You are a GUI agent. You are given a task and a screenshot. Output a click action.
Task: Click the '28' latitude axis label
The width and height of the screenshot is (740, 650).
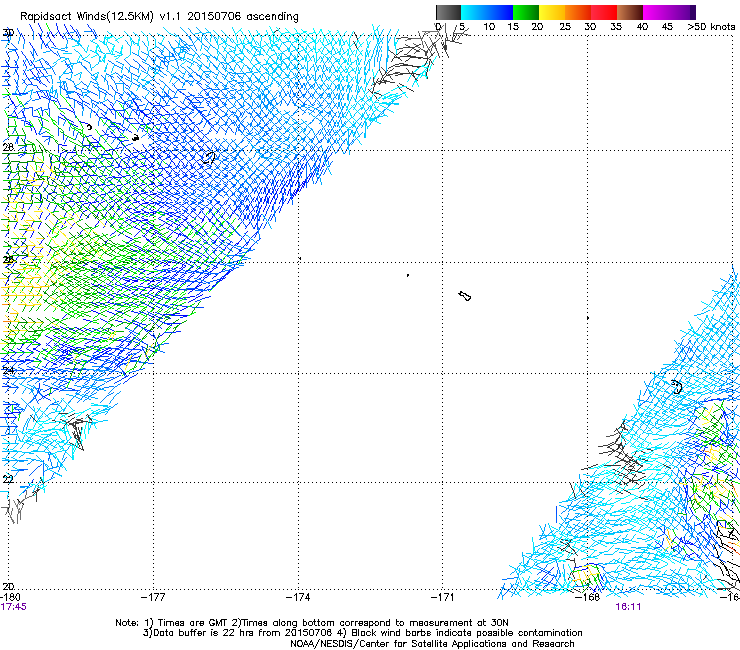[x=8, y=147]
